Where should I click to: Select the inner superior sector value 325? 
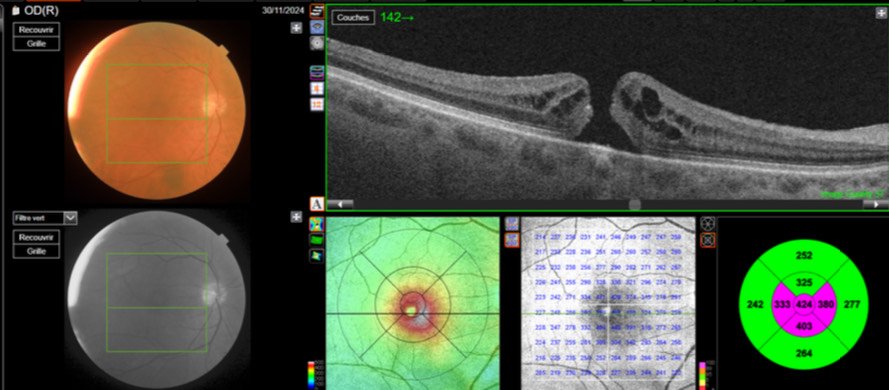804,282
